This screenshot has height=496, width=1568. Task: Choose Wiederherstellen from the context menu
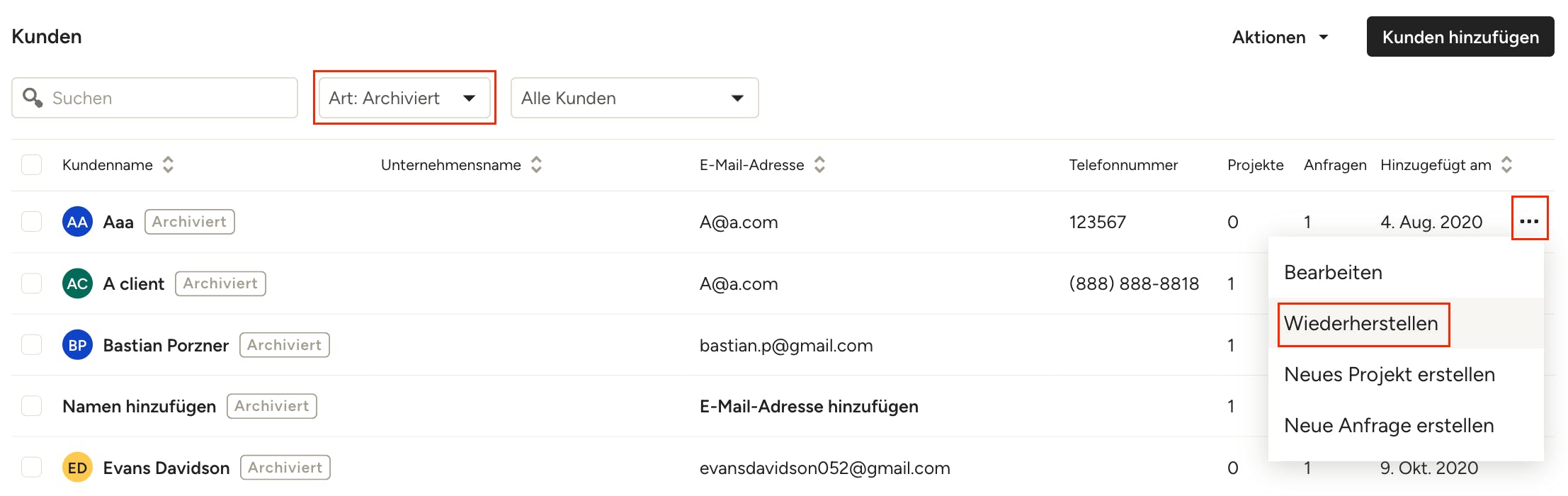pos(1360,324)
